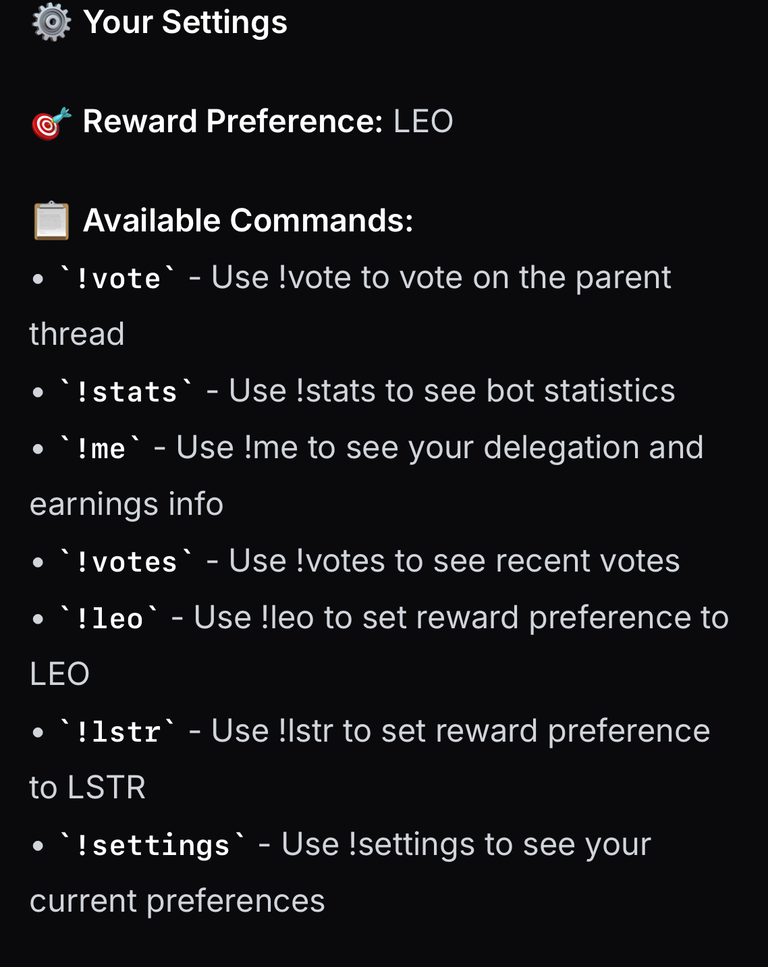Viewport: 768px width, 967px height.
Task: Click the !vote command code text
Action: pyautogui.click(x=117, y=278)
